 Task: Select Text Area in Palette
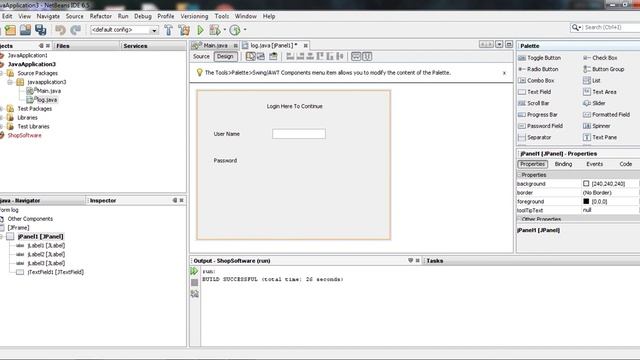coord(600,92)
